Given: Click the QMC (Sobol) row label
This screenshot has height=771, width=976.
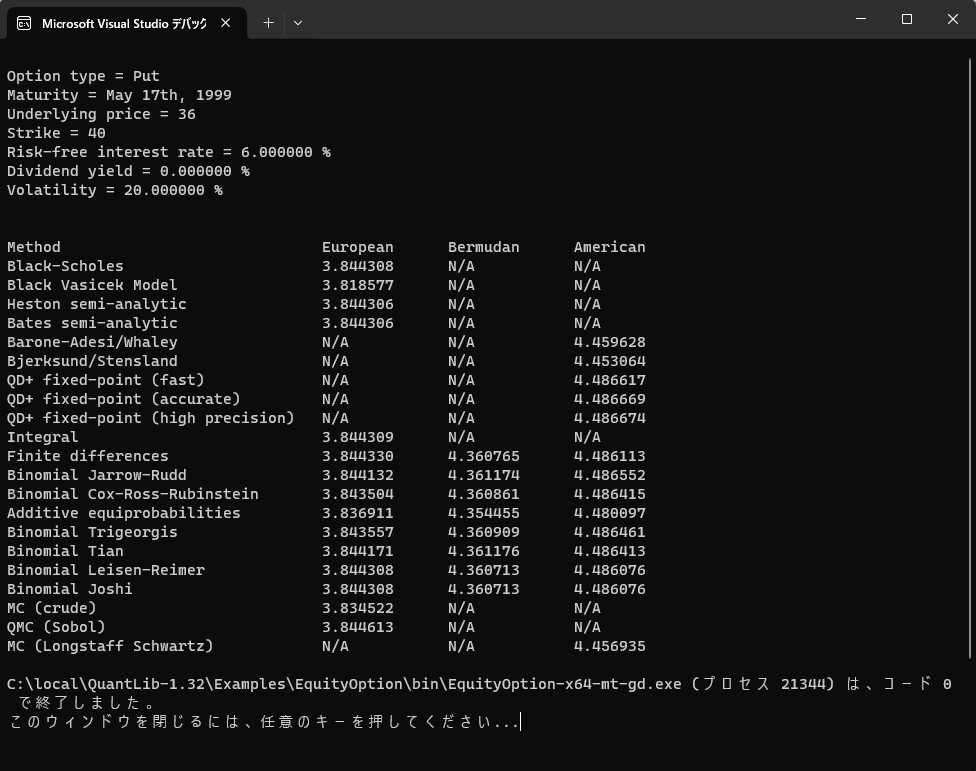Looking at the screenshot, I should pyautogui.click(x=56, y=627).
